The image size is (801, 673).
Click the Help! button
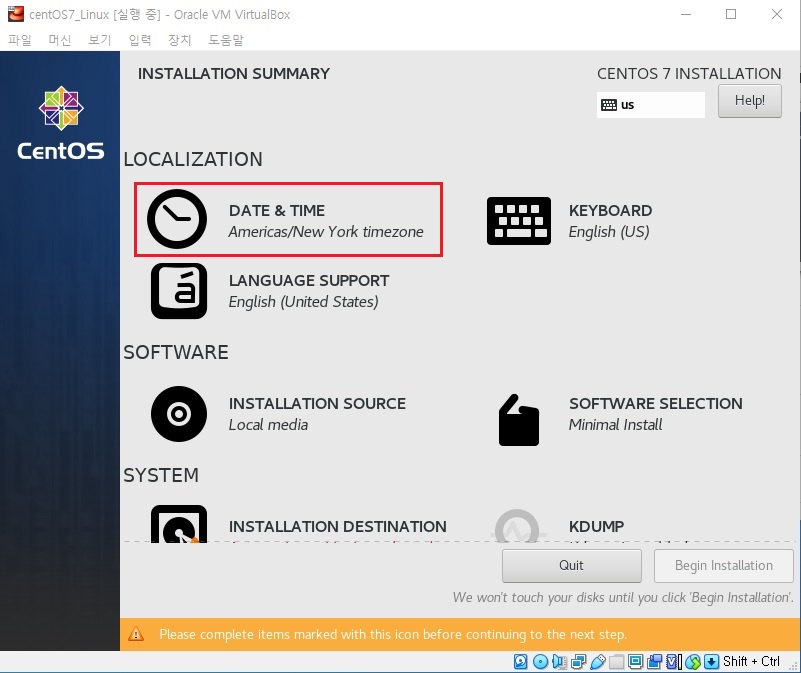click(x=749, y=101)
